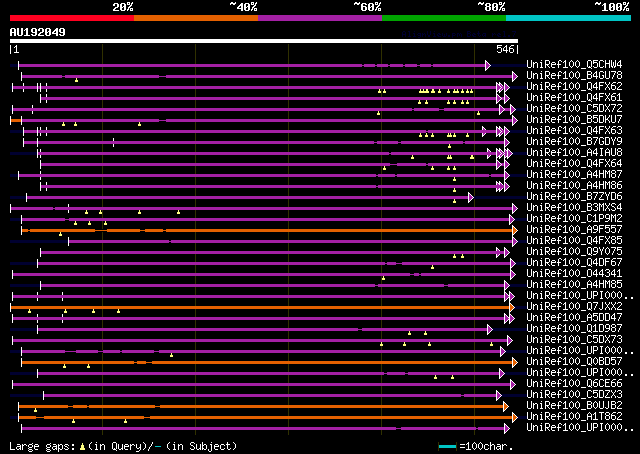Open hit UniRef100_Q1D987
Screen dimensions: 640x454
coord(574,329)
